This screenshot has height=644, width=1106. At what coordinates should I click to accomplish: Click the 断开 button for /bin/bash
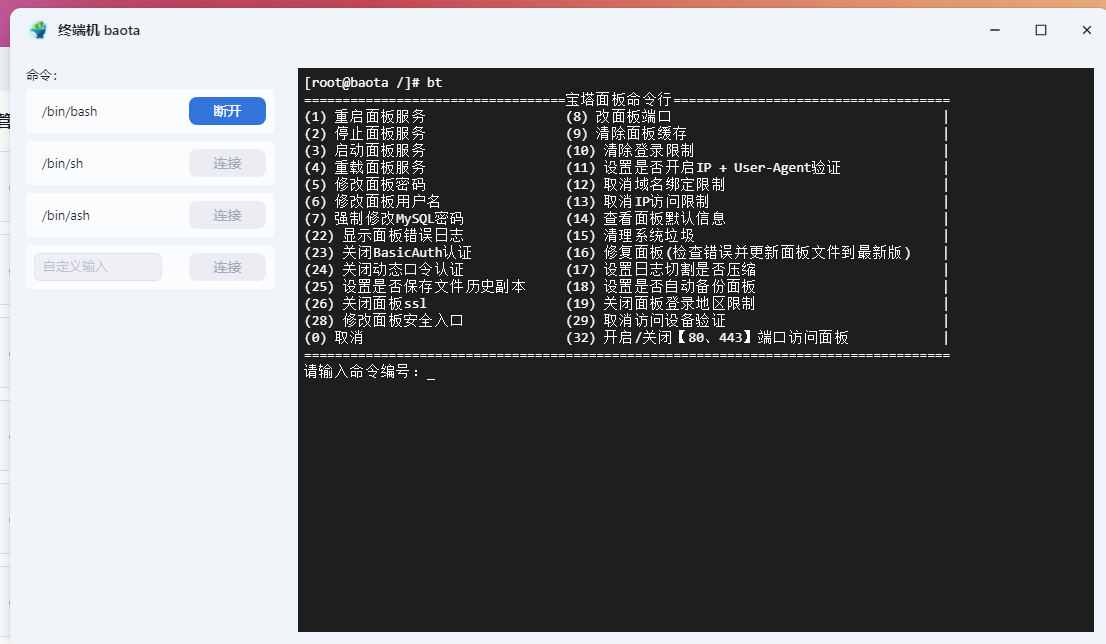pos(227,111)
